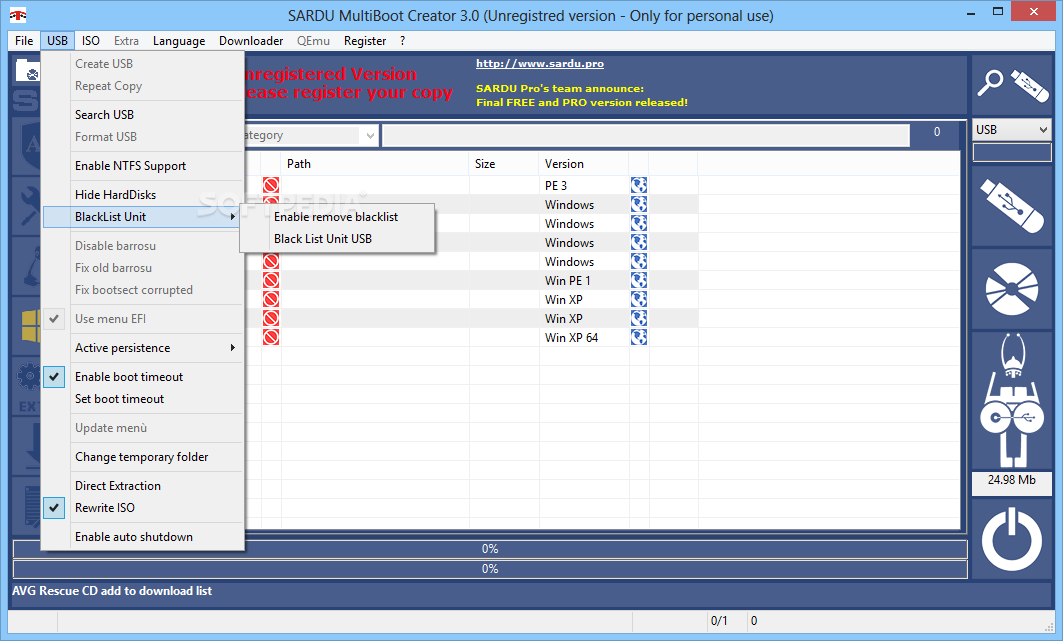Click the upper 0% progress bar

490,549
